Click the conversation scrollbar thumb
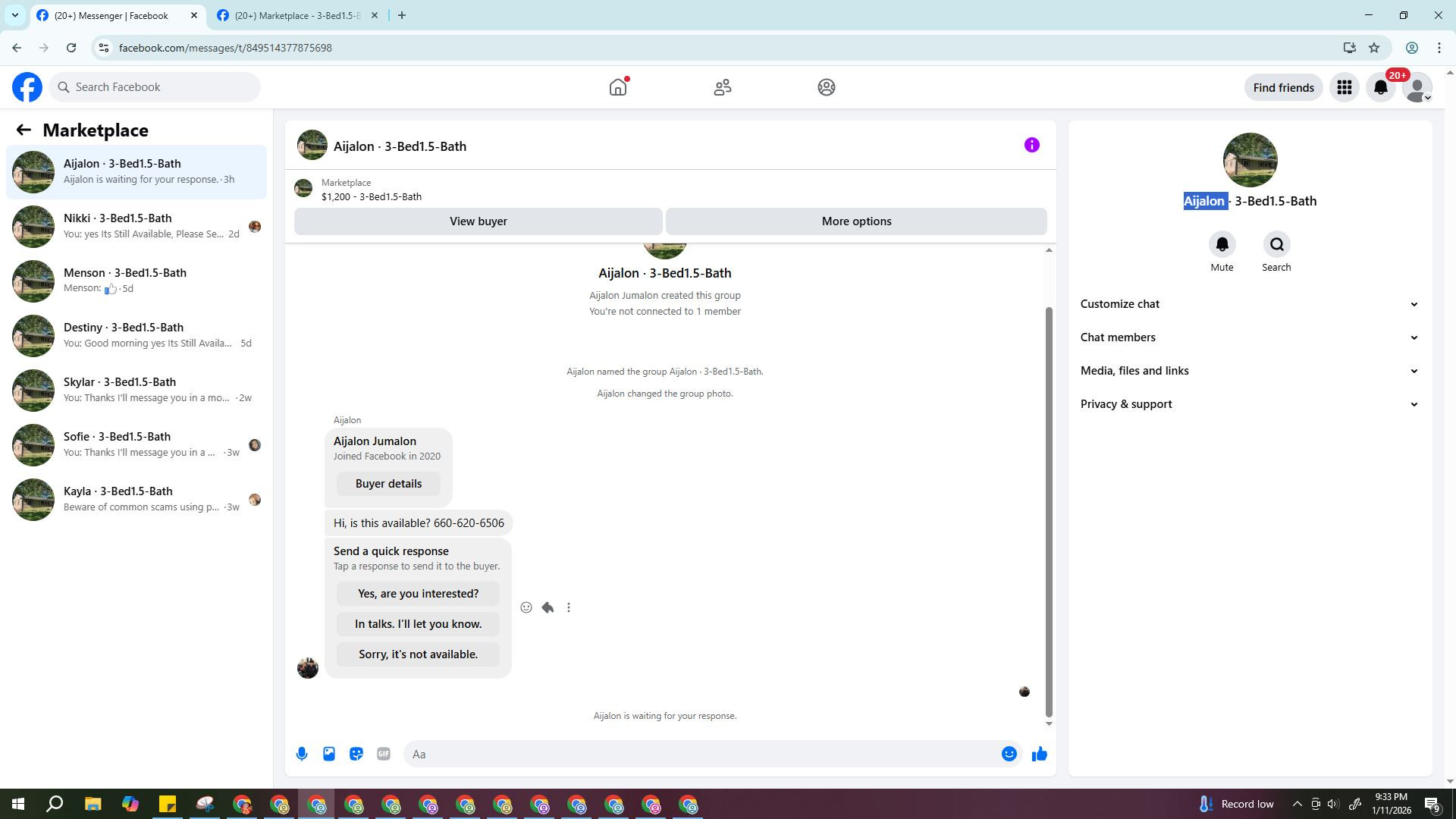Image resolution: width=1456 pixels, height=819 pixels. [1049, 511]
